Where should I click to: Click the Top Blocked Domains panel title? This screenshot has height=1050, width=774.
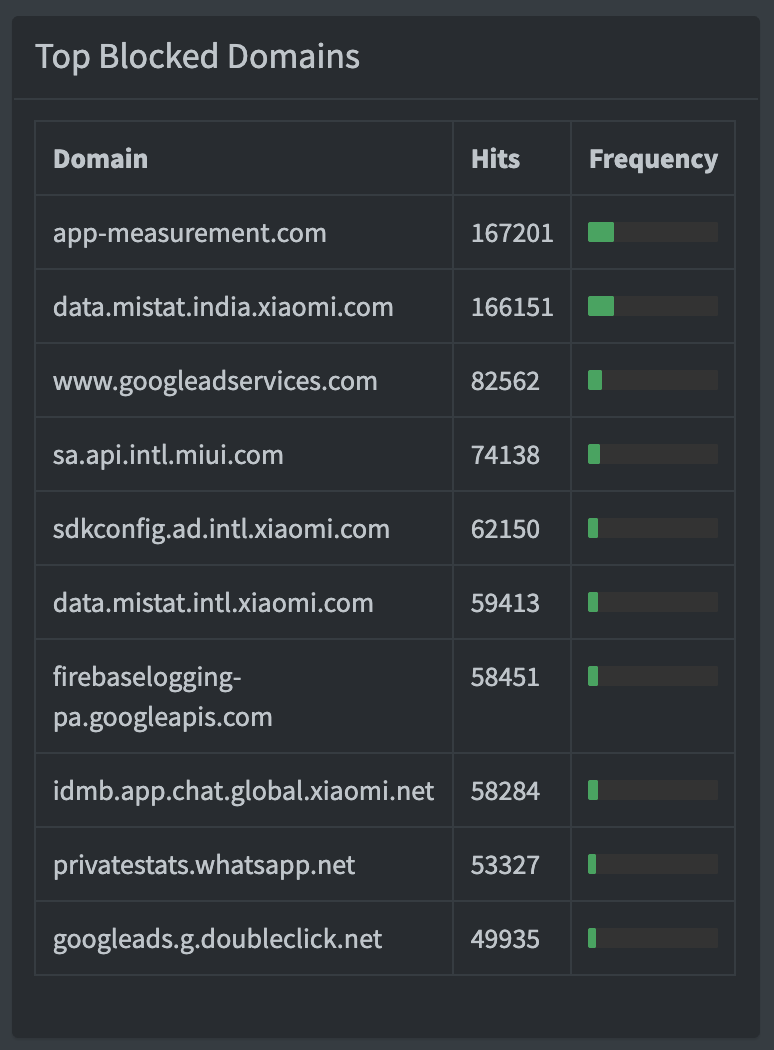(197, 57)
